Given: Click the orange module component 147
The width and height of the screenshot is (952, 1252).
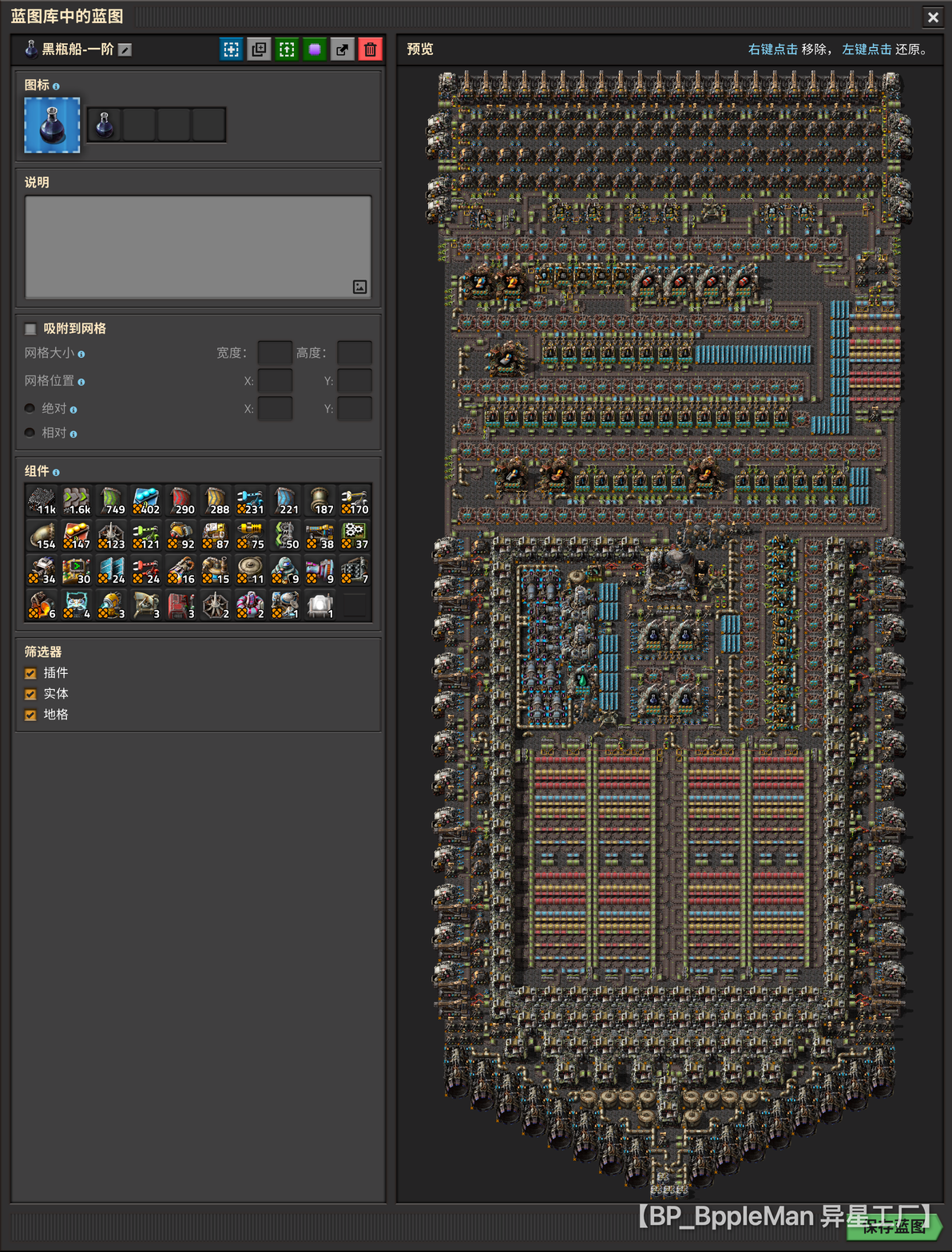Looking at the screenshot, I should pyautogui.click(x=77, y=536).
